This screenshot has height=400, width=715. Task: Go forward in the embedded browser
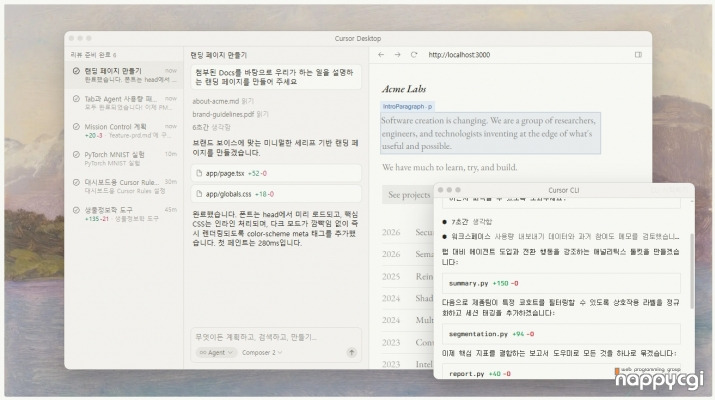(398, 55)
